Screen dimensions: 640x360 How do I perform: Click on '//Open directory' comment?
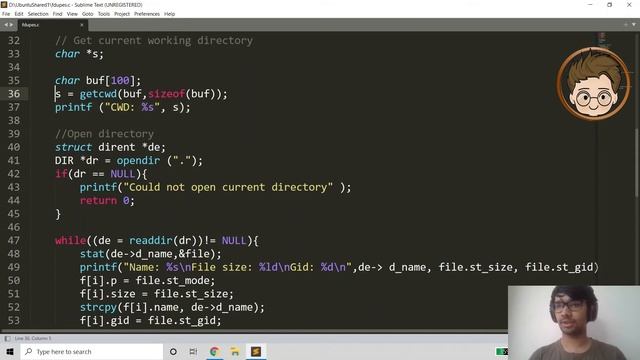104,134
